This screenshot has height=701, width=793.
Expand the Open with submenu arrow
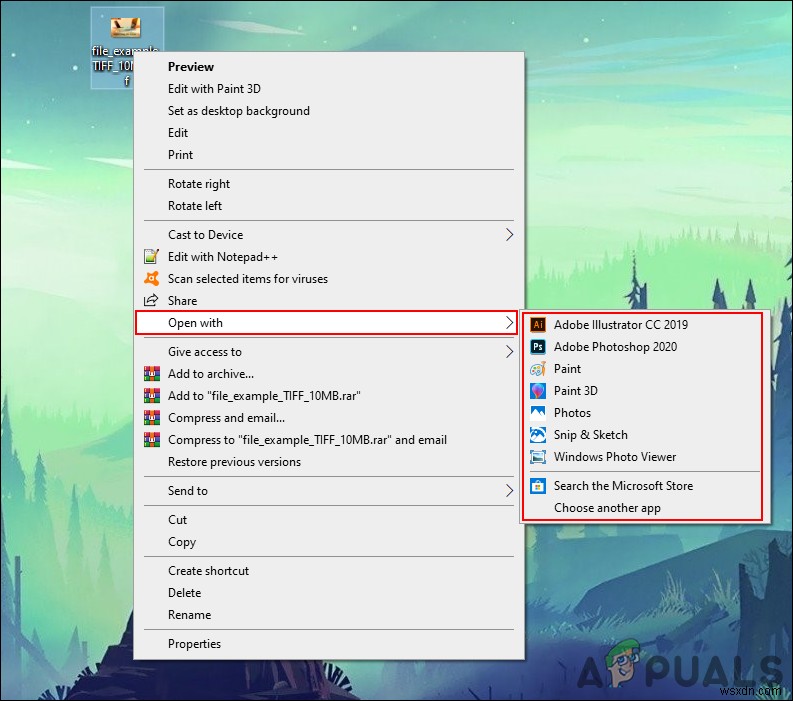[x=509, y=323]
